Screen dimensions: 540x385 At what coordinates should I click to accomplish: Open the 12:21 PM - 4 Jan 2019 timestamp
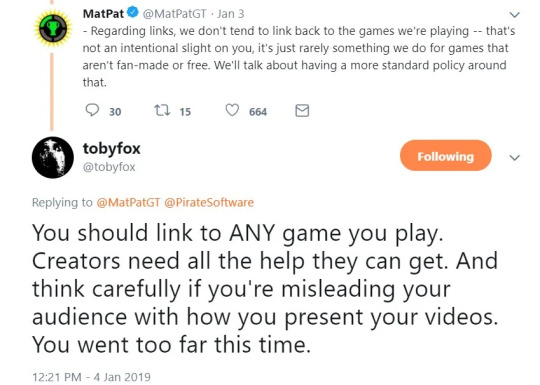[x=91, y=377]
